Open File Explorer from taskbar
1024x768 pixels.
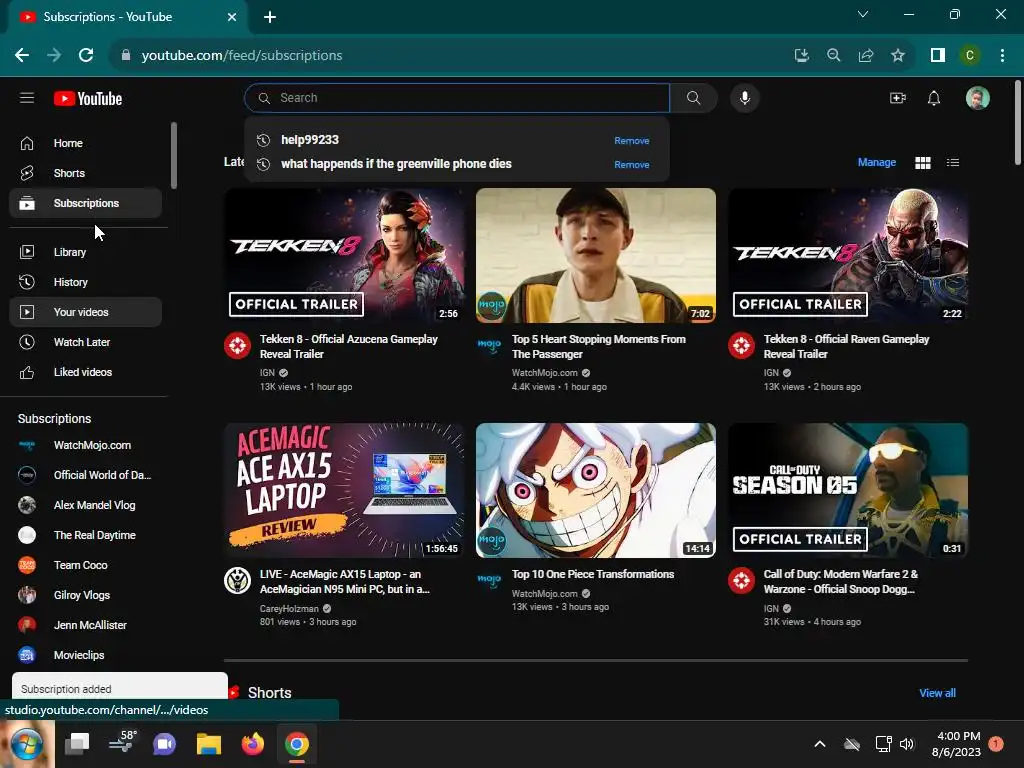pyautogui.click(x=209, y=744)
